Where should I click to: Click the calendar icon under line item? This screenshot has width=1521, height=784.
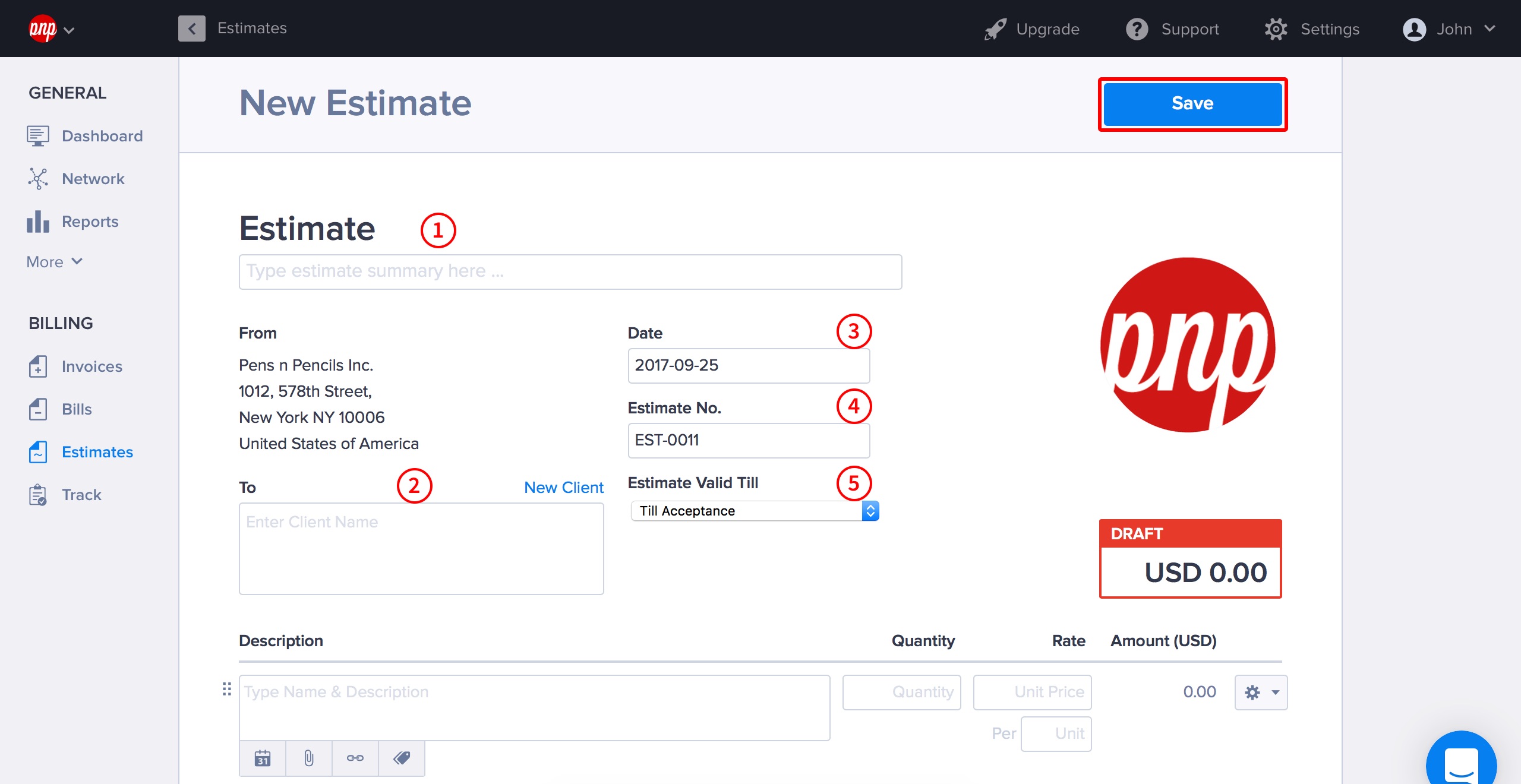[262, 758]
